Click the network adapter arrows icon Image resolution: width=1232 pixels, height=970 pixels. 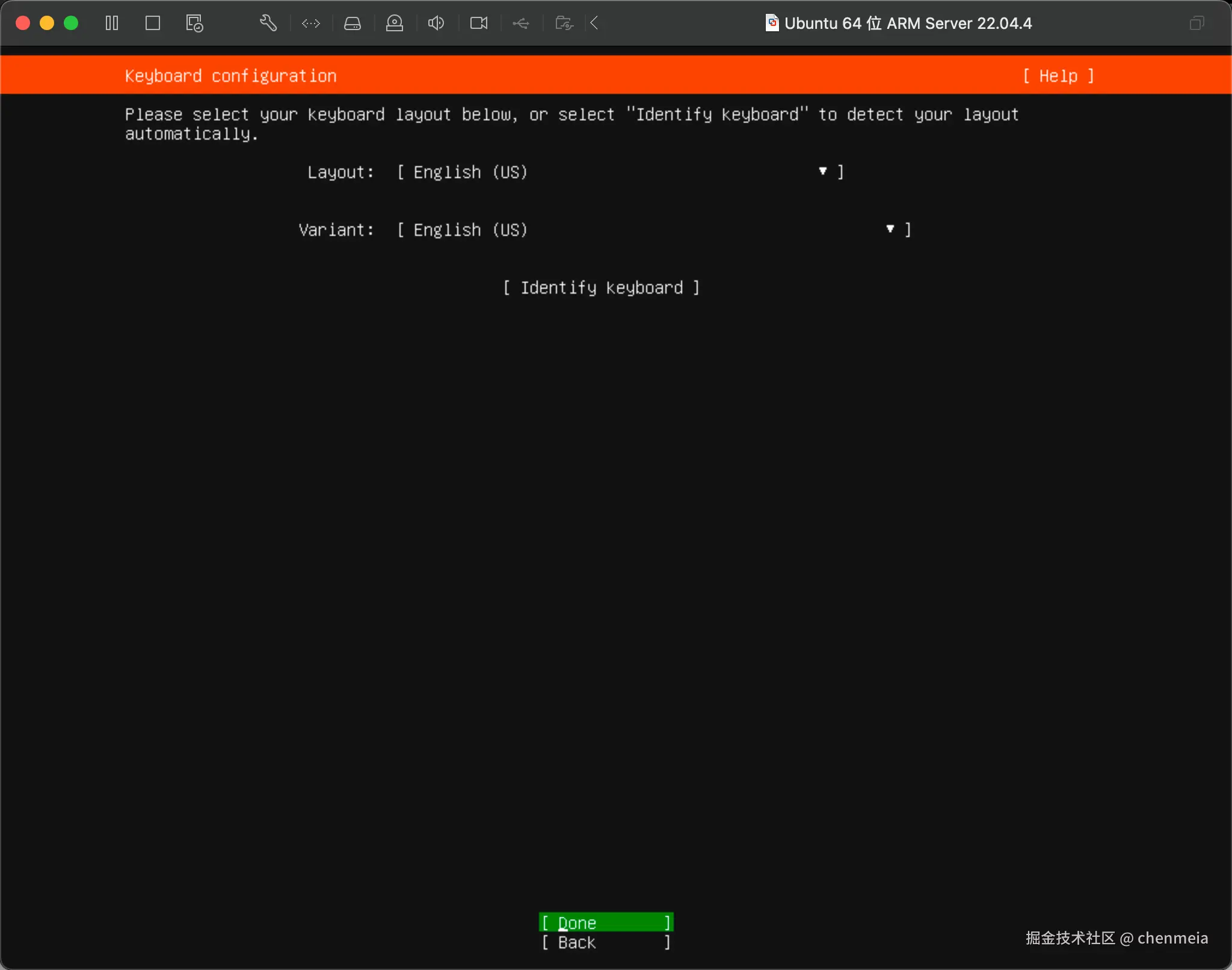coord(311,23)
